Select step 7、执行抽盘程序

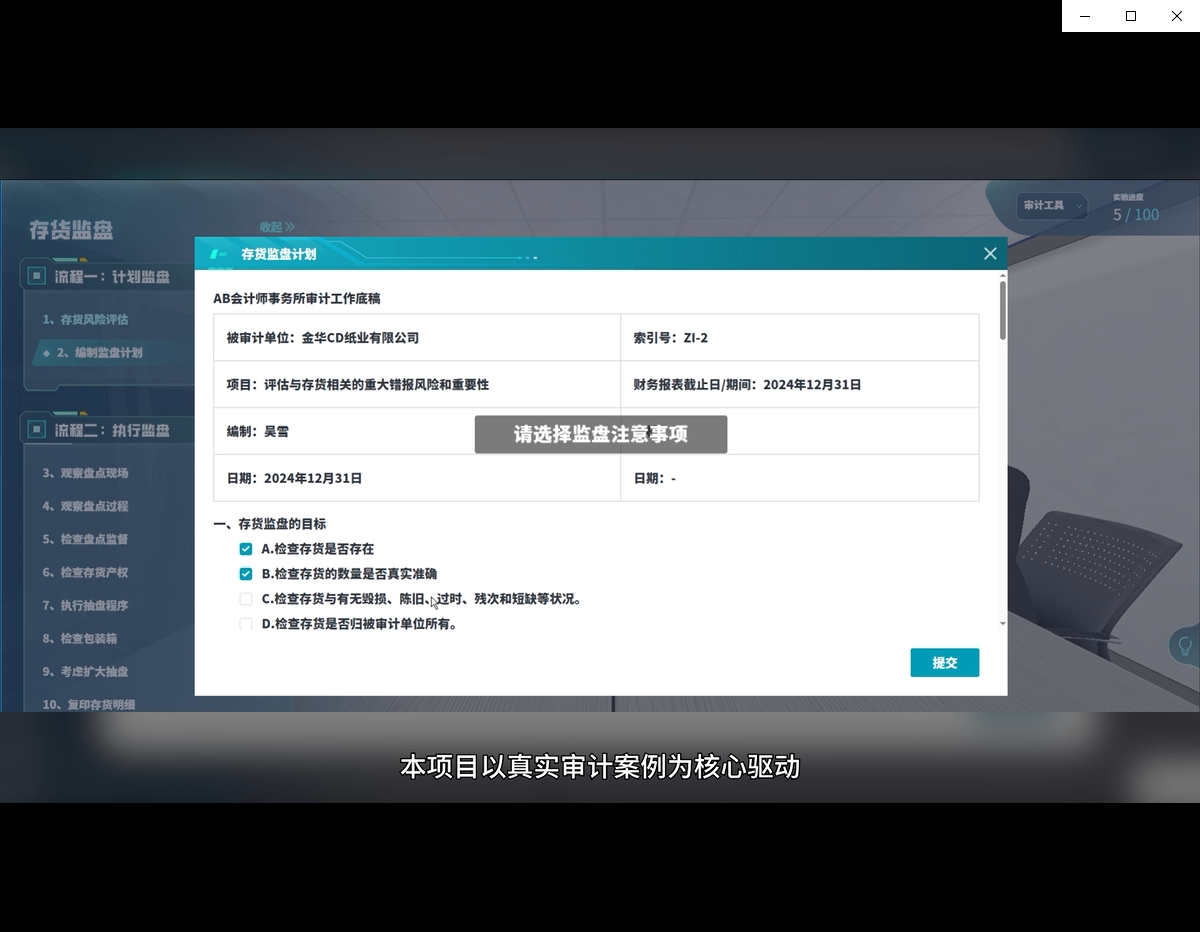click(85, 606)
